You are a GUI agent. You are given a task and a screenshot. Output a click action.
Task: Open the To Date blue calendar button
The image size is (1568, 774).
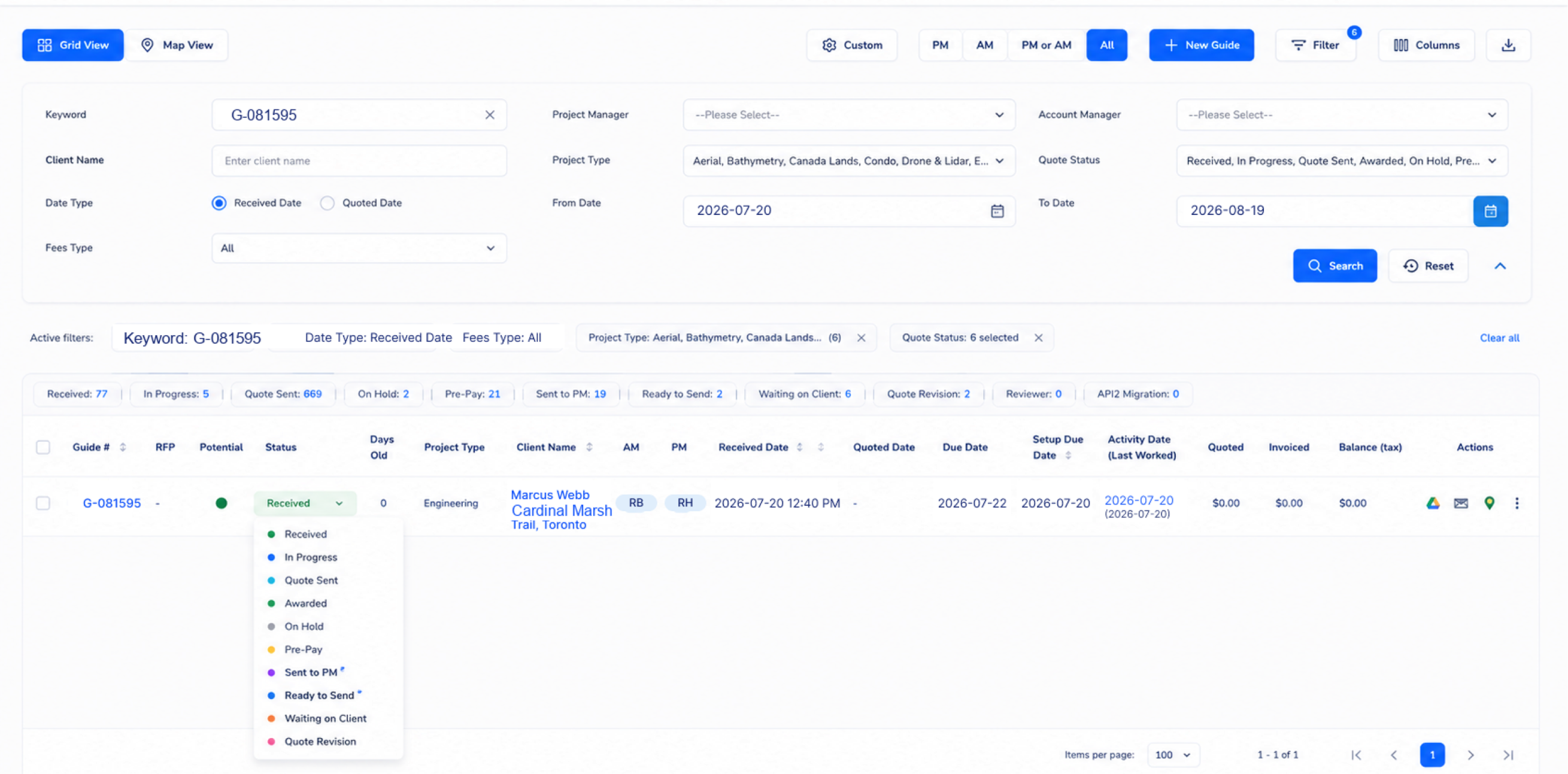click(x=1490, y=211)
